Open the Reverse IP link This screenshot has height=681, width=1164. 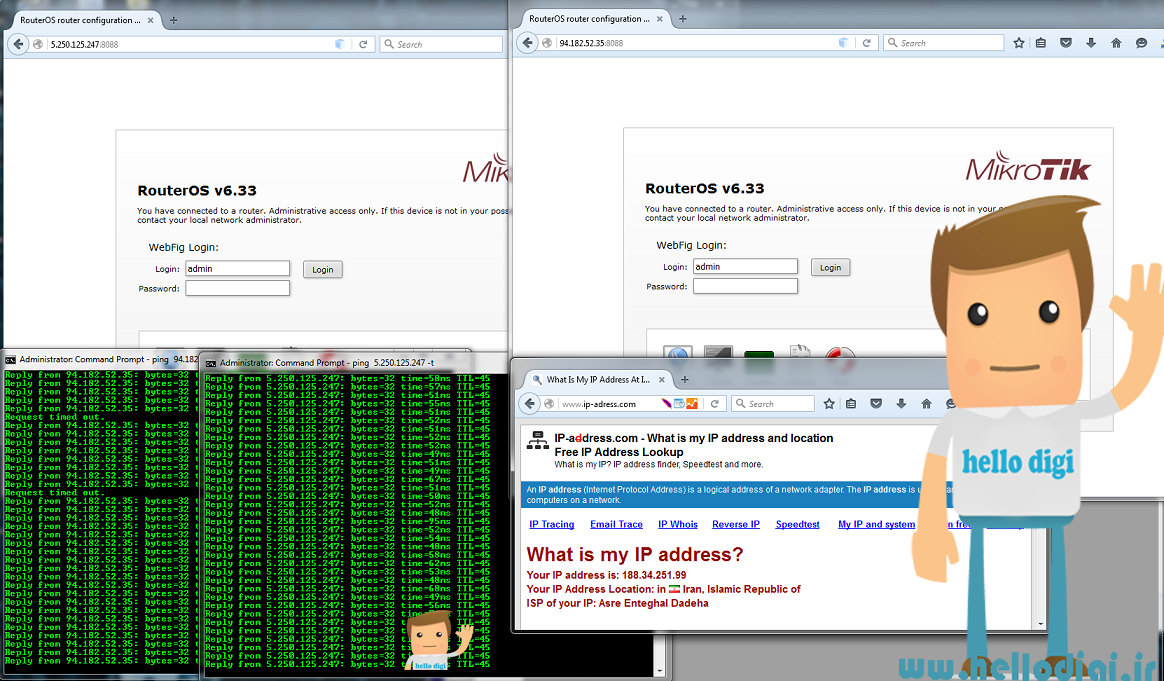tap(736, 524)
